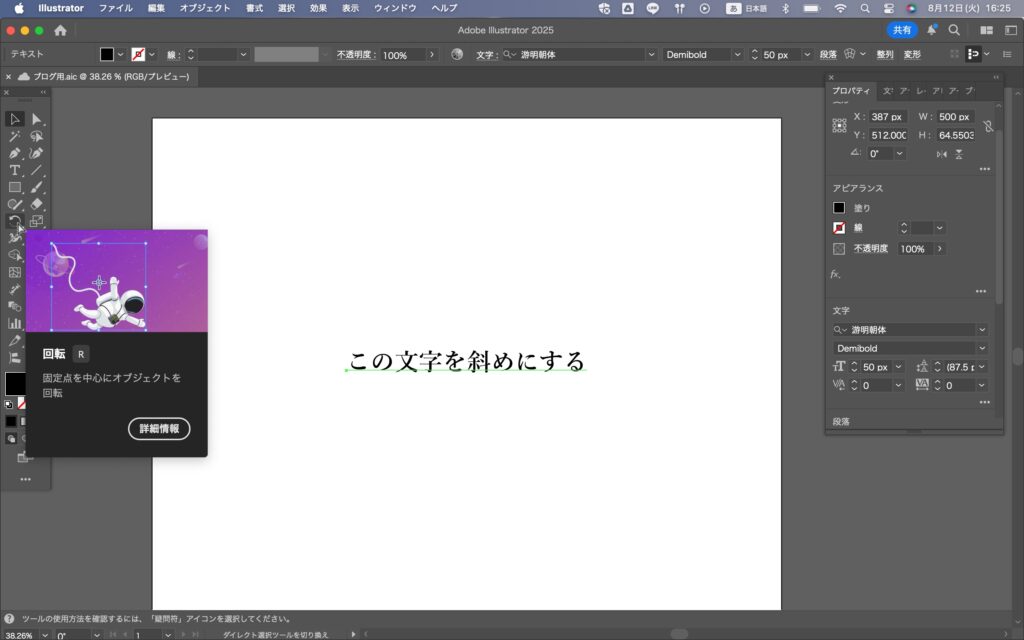Select the Pen tool
Image resolution: width=1024 pixels, height=640 pixels.
tap(14, 153)
